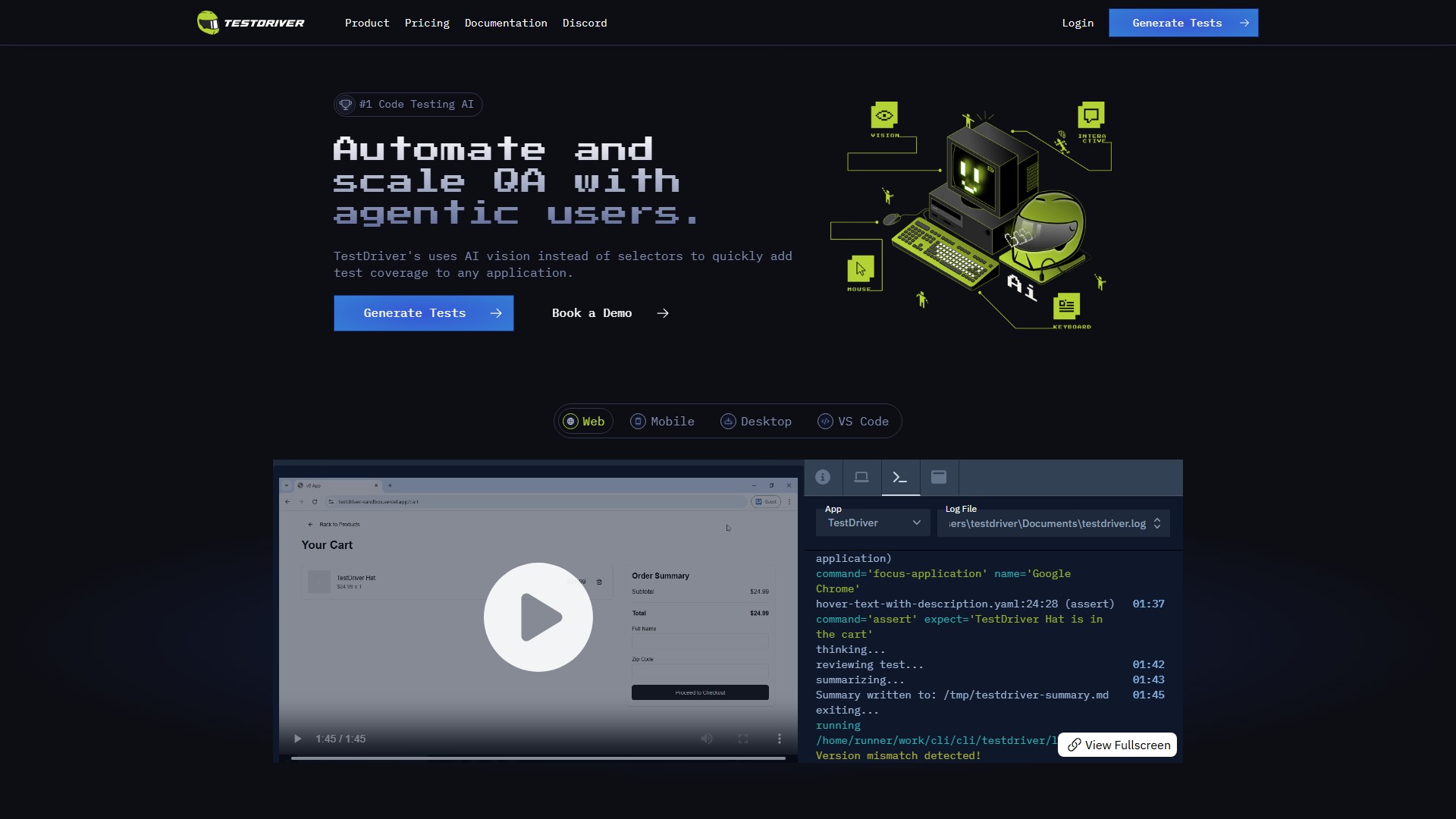The width and height of the screenshot is (1456, 819).
Task: Open the info icon panel tab
Action: pos(823,477)
